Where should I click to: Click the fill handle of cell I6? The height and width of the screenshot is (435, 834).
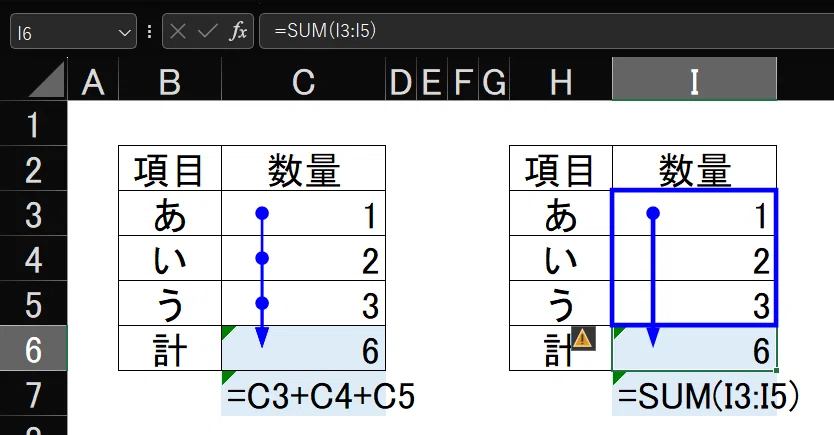coord(777,370)
